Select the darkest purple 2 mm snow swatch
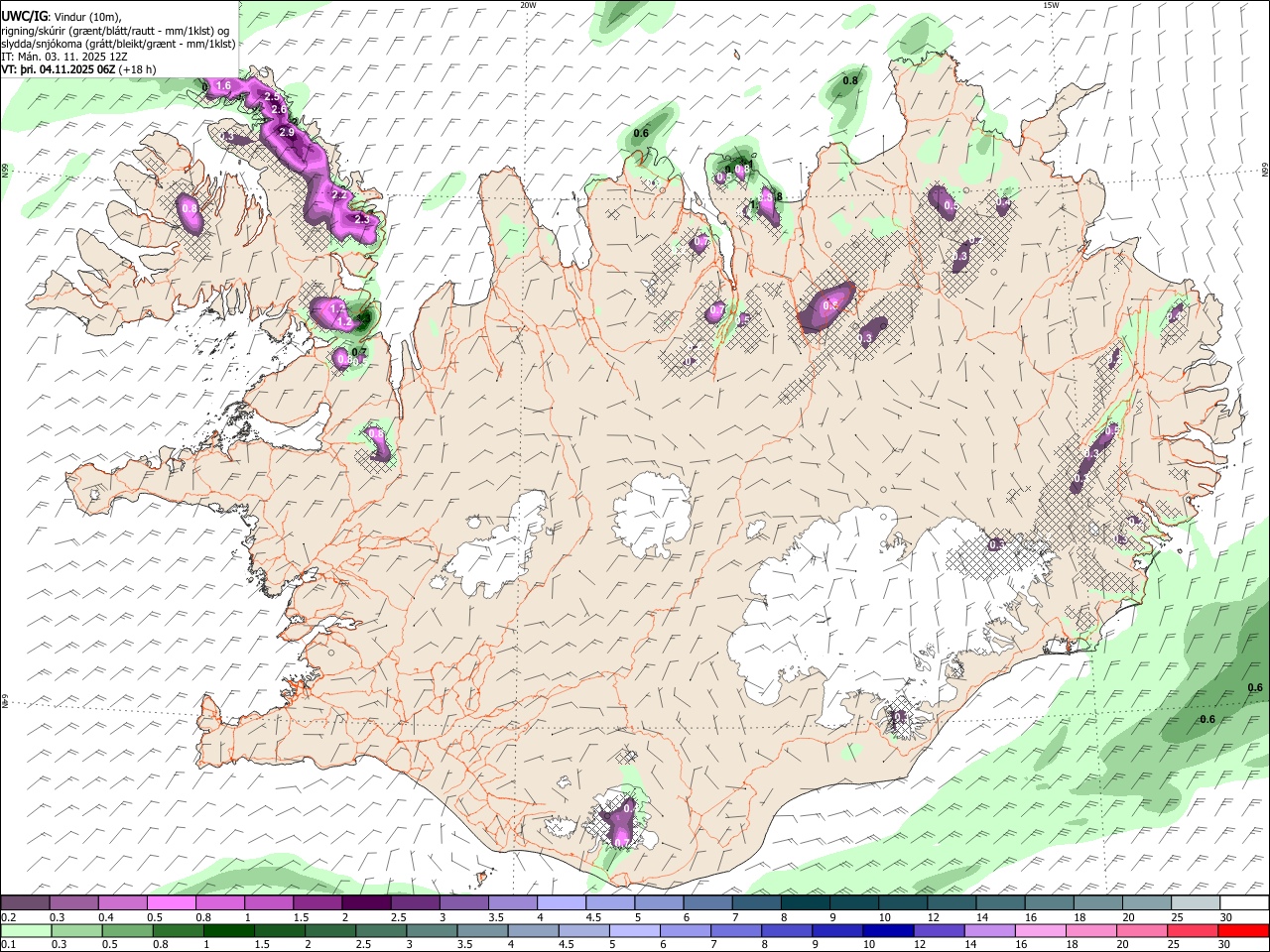The image size is (1270, 952). (x=366, y=903)
